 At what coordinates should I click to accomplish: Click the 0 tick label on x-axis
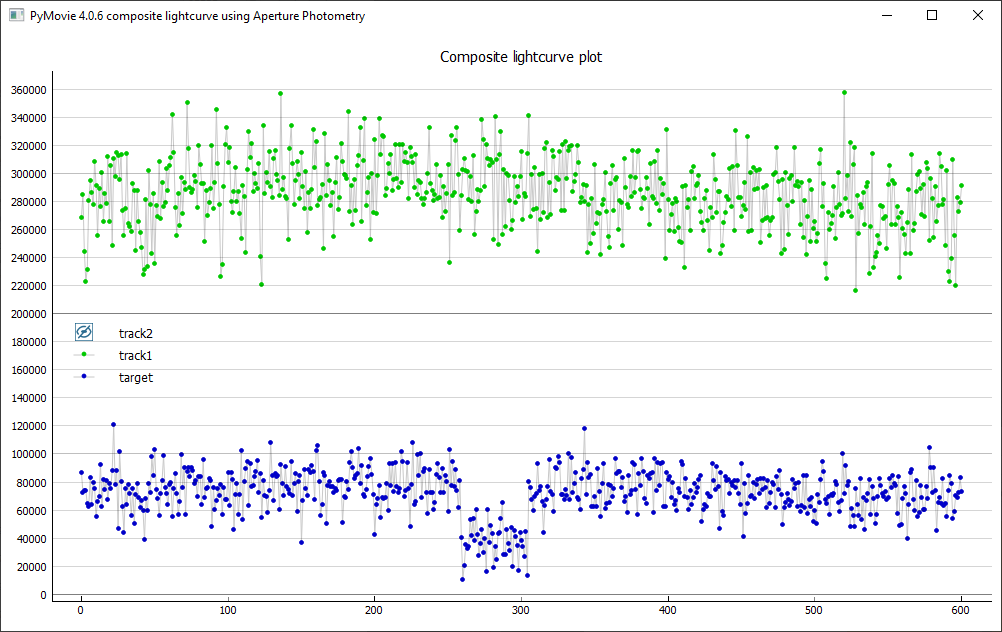pyautogui.click(x=81, y=609)
